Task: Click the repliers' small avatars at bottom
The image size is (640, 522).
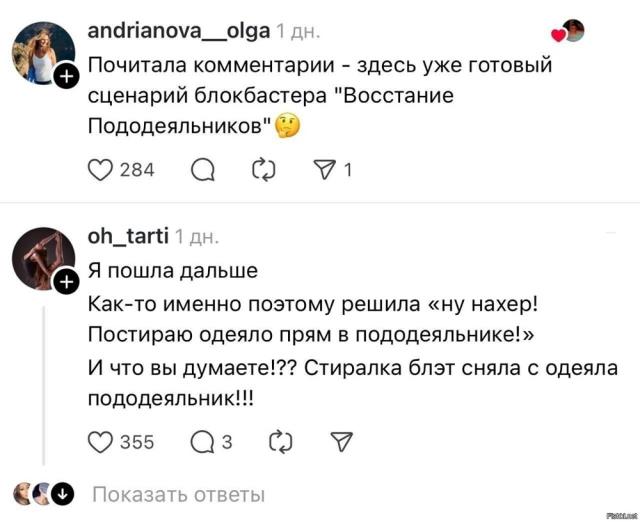Action: [x=34, y=493]
